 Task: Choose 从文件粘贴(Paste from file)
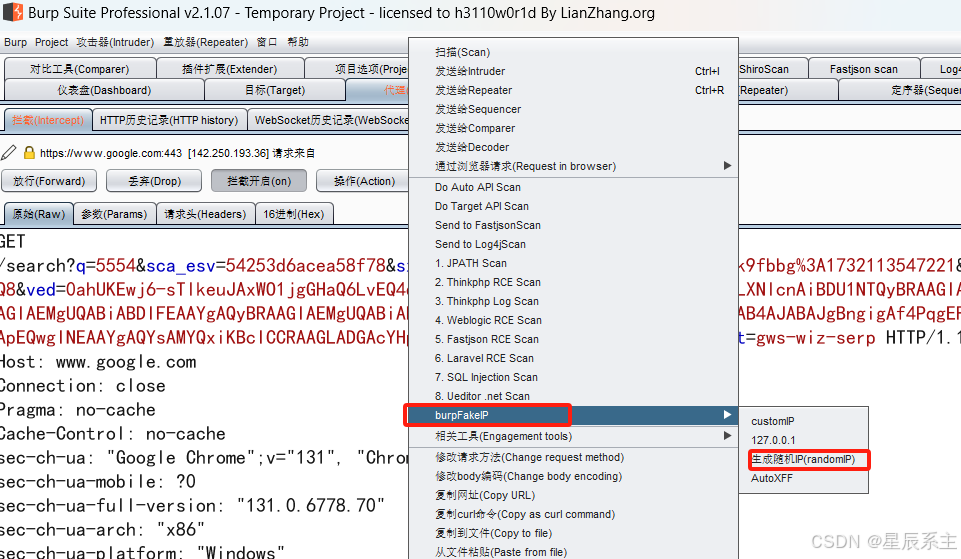pos(573,552)
